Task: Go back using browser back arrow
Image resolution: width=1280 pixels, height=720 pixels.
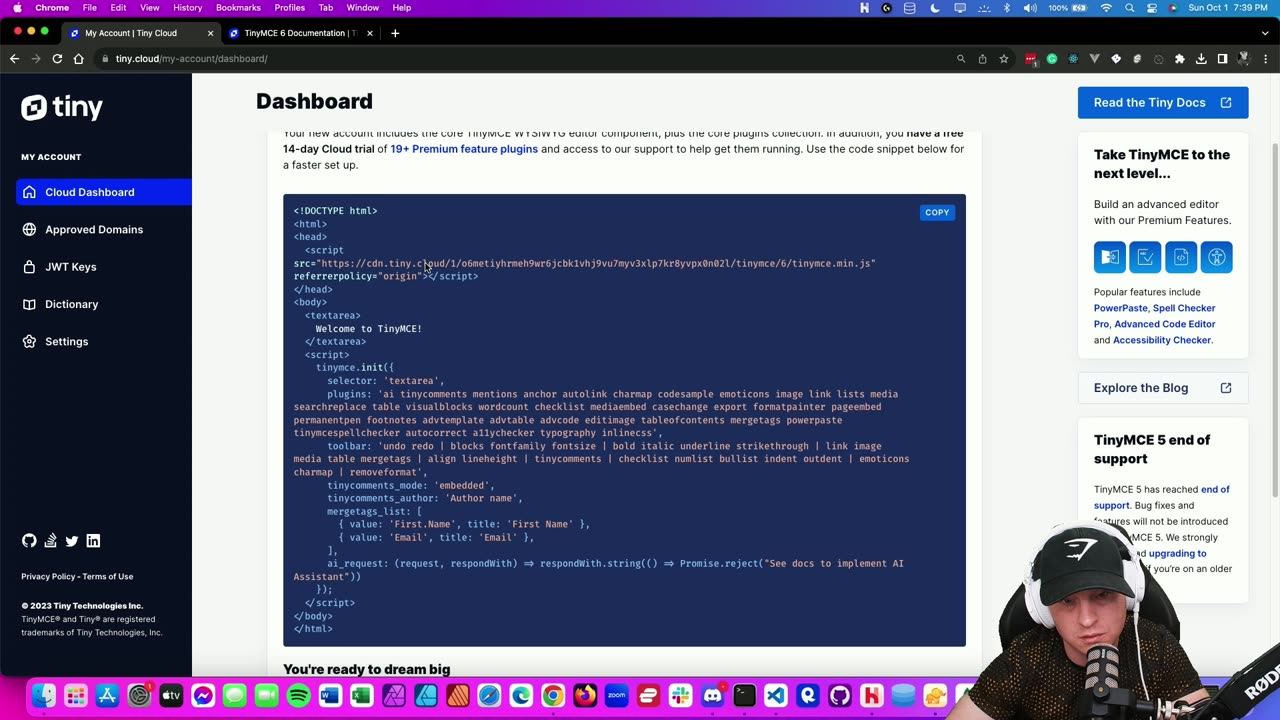Action: pyautogui.click(x=14, y=59)
